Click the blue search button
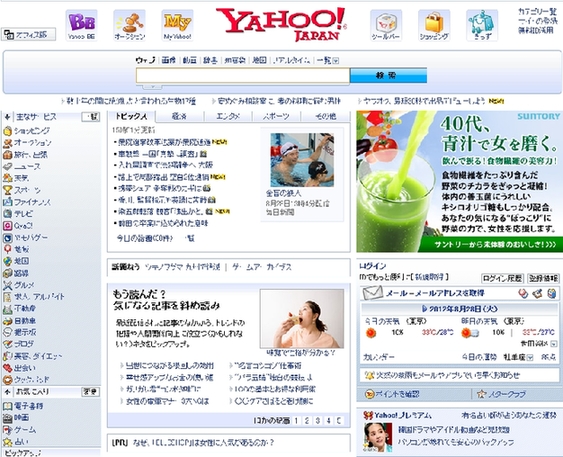Image resolution: width=563 pixels, height=457 pixels. [388, 75]
